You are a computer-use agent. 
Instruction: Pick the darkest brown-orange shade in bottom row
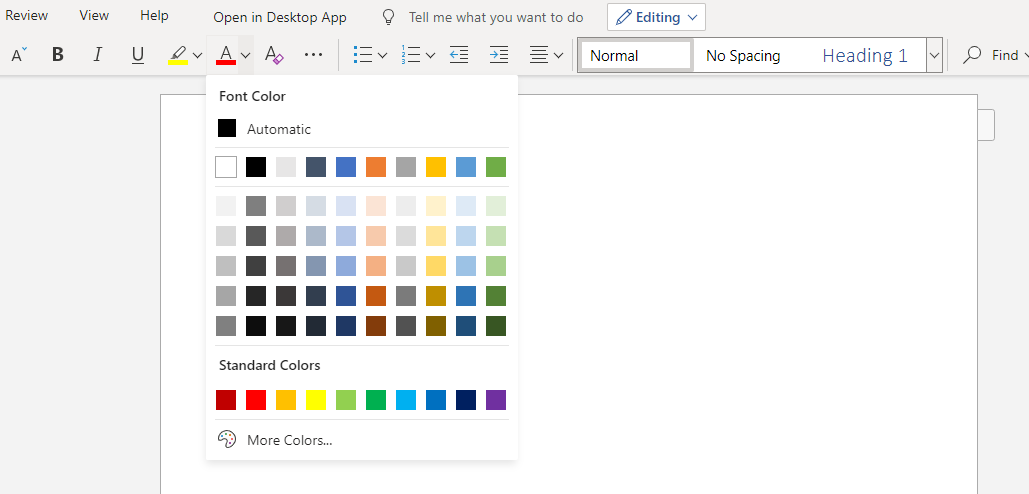coord(376,325)
